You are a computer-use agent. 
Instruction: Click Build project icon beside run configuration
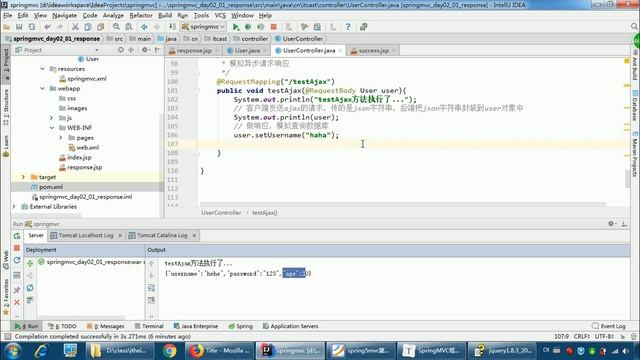click(172, 27)
